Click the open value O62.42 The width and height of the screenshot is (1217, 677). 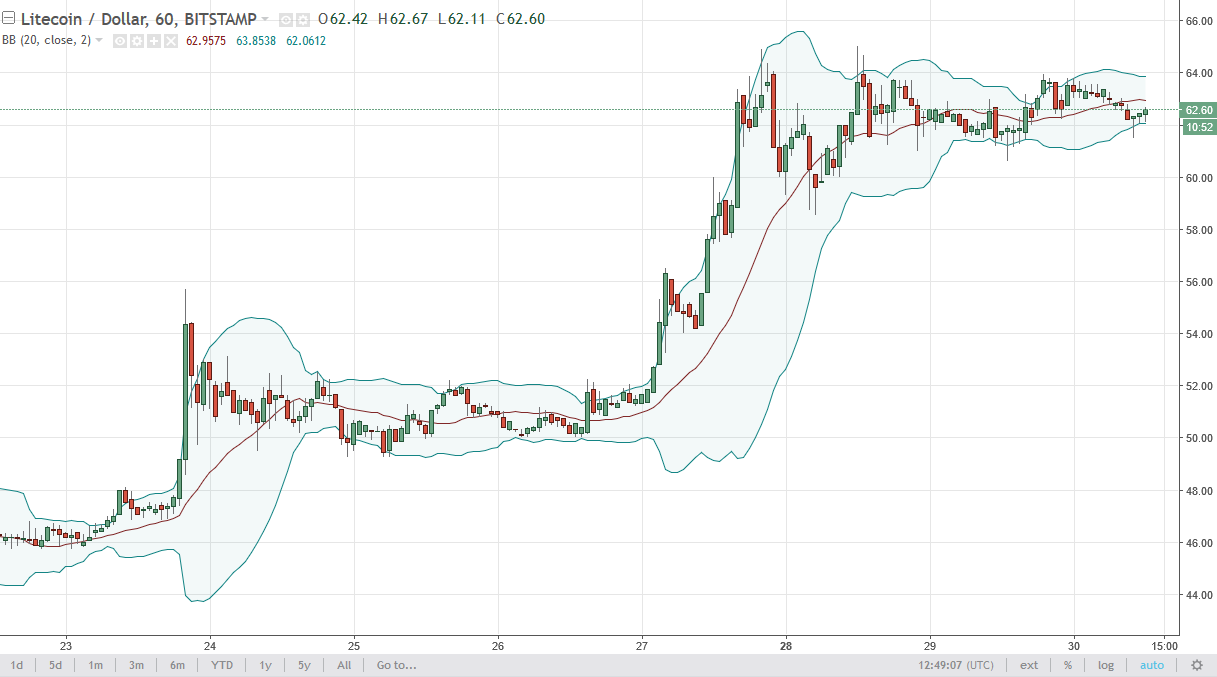coord(342,19)
